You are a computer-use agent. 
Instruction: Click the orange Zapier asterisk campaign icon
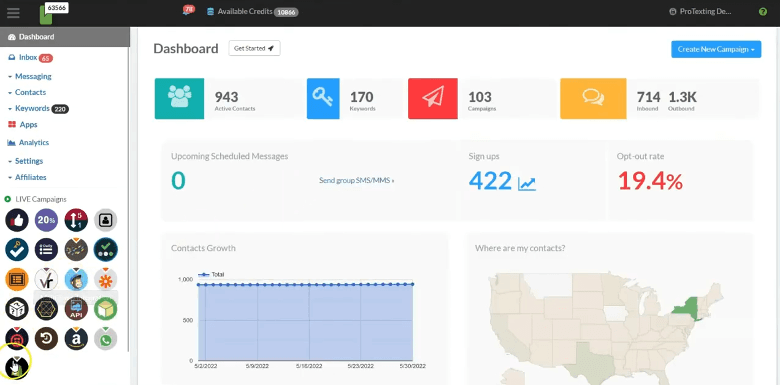tap(105, 280)
